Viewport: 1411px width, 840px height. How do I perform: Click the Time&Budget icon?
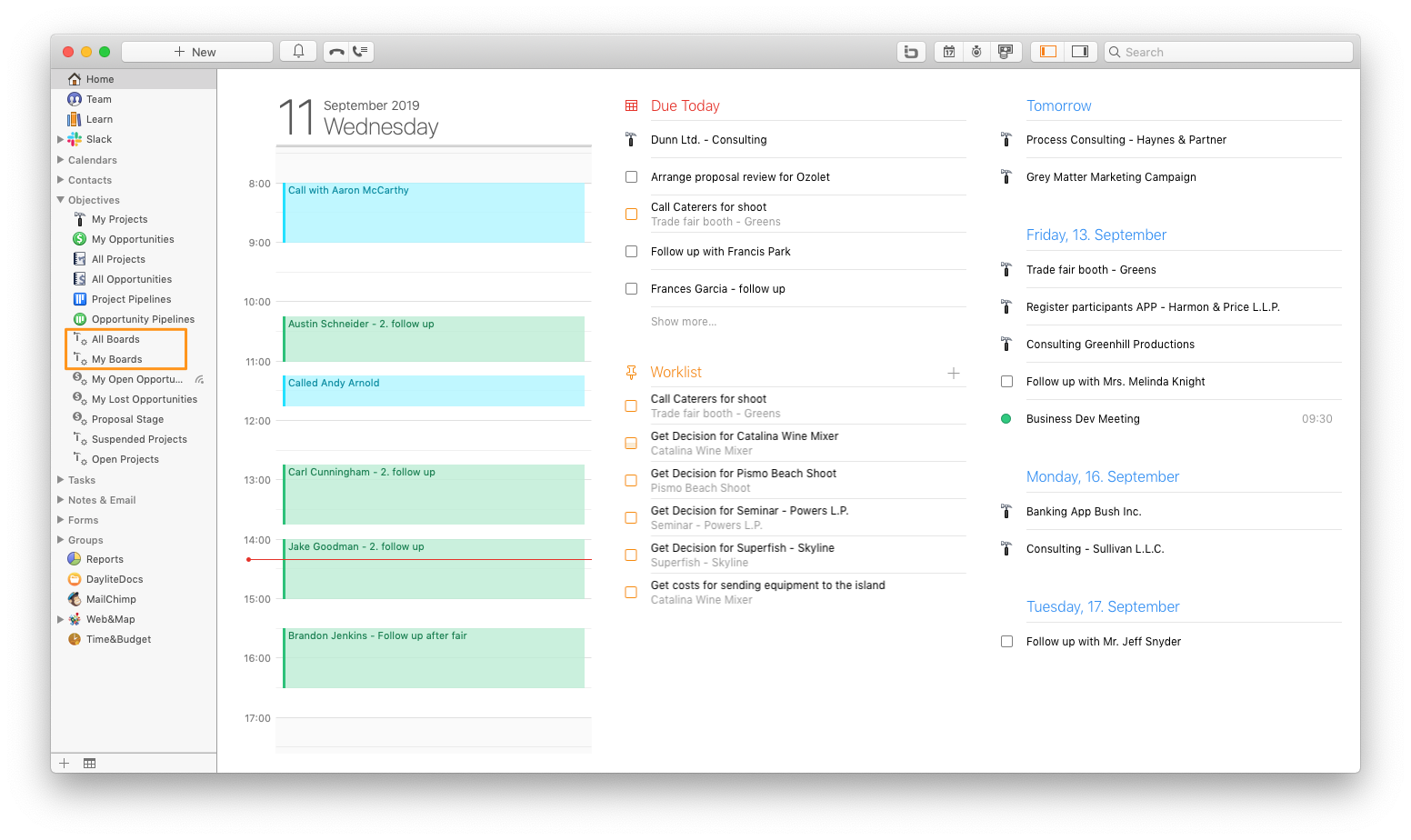click(75, 639)
